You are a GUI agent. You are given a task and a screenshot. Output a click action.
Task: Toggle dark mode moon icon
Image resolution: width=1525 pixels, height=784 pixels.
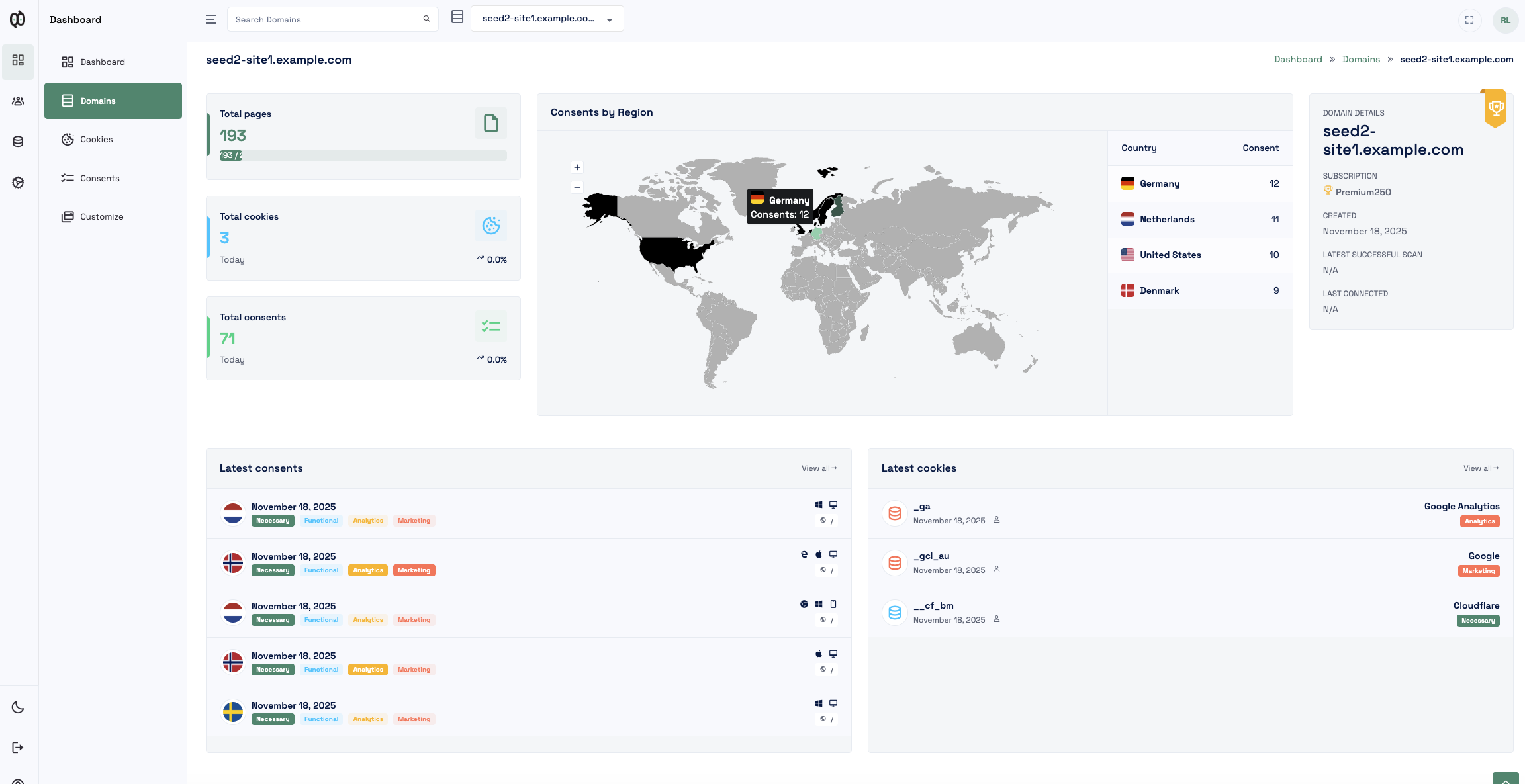click(x=18, y=707)
